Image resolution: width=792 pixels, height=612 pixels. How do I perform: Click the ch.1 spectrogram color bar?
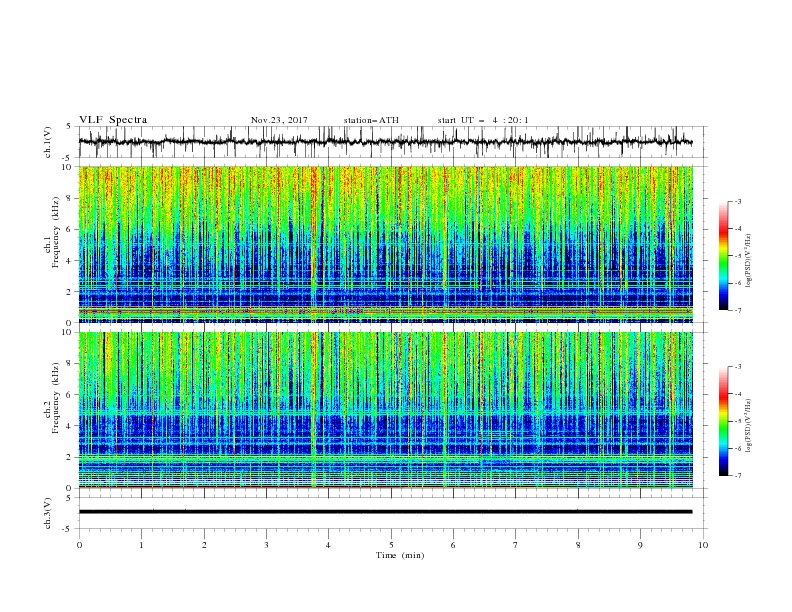[x=723, y=256]
